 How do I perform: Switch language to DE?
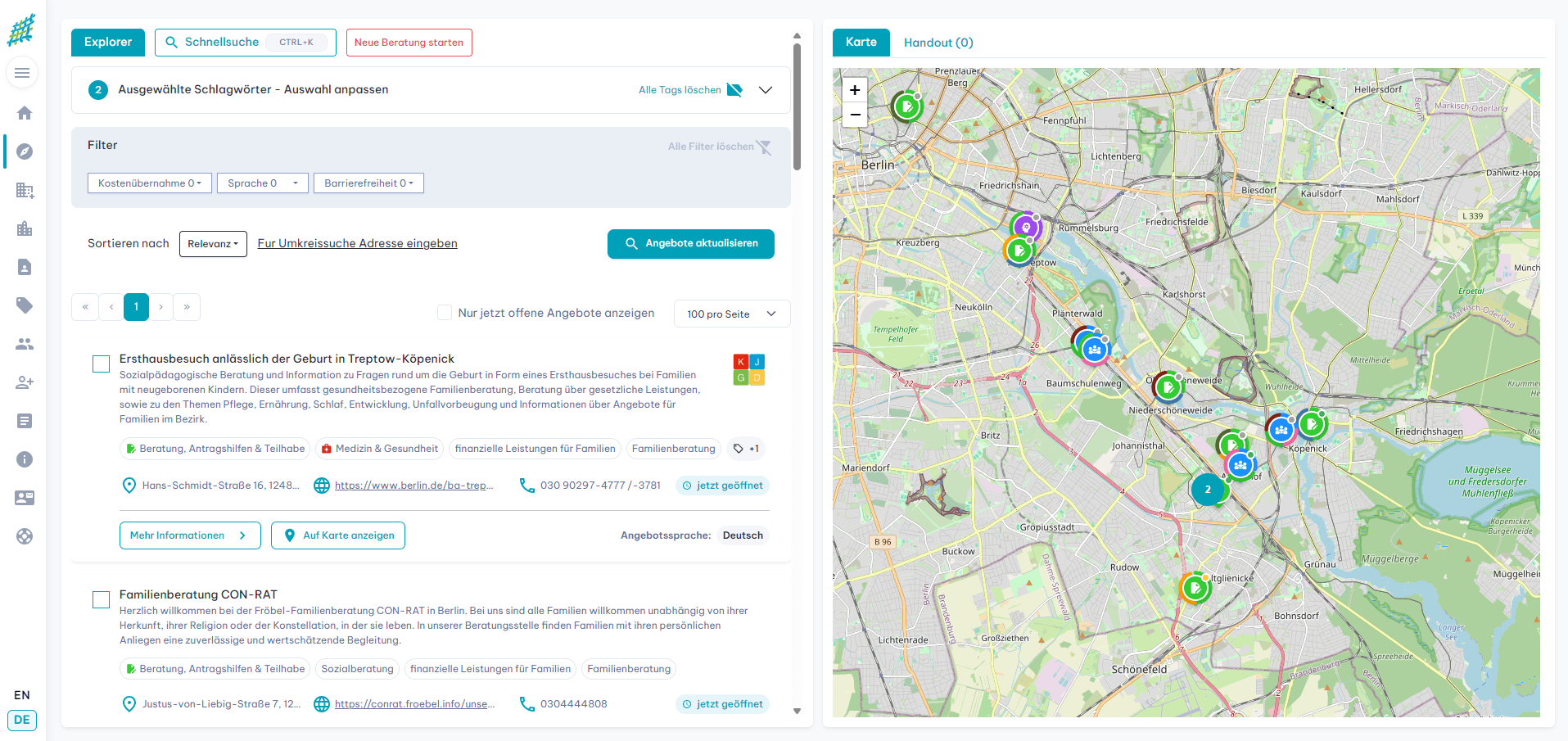22,721
